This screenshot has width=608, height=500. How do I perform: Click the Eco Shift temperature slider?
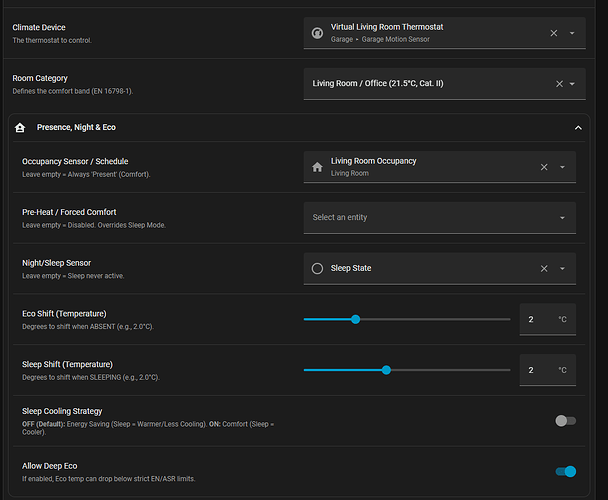click(x=407, y=319)
